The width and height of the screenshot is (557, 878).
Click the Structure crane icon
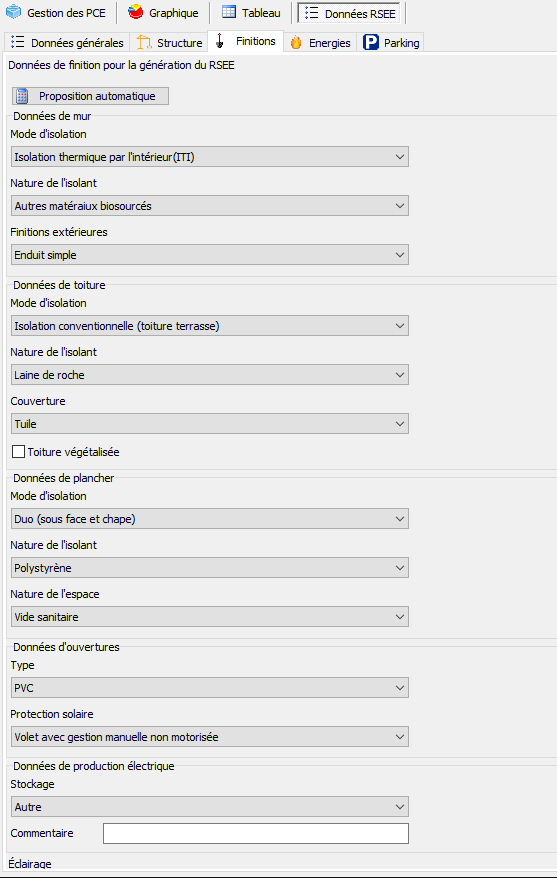tap(144, 43)
